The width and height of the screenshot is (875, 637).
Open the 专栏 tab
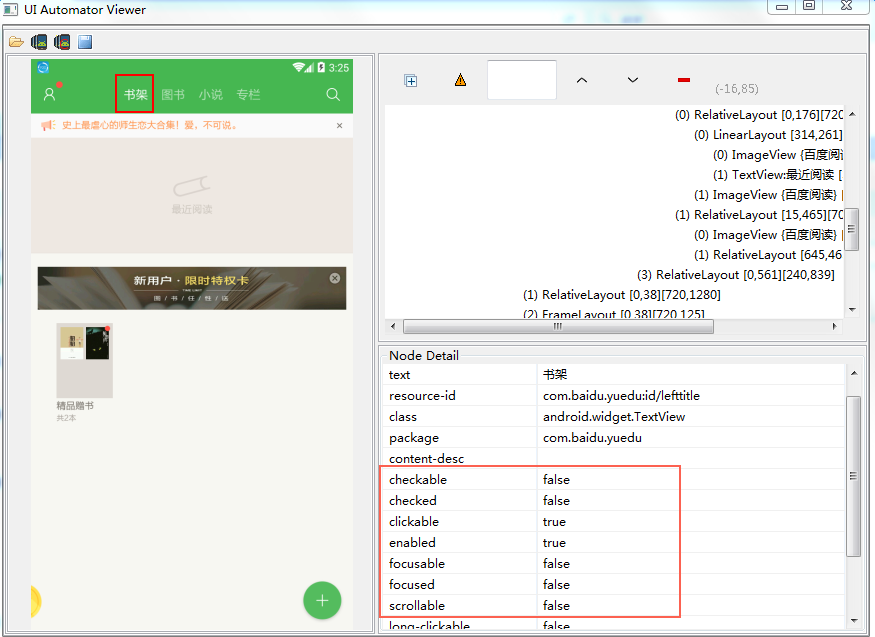pyautogui.click(x=248, y=95)
